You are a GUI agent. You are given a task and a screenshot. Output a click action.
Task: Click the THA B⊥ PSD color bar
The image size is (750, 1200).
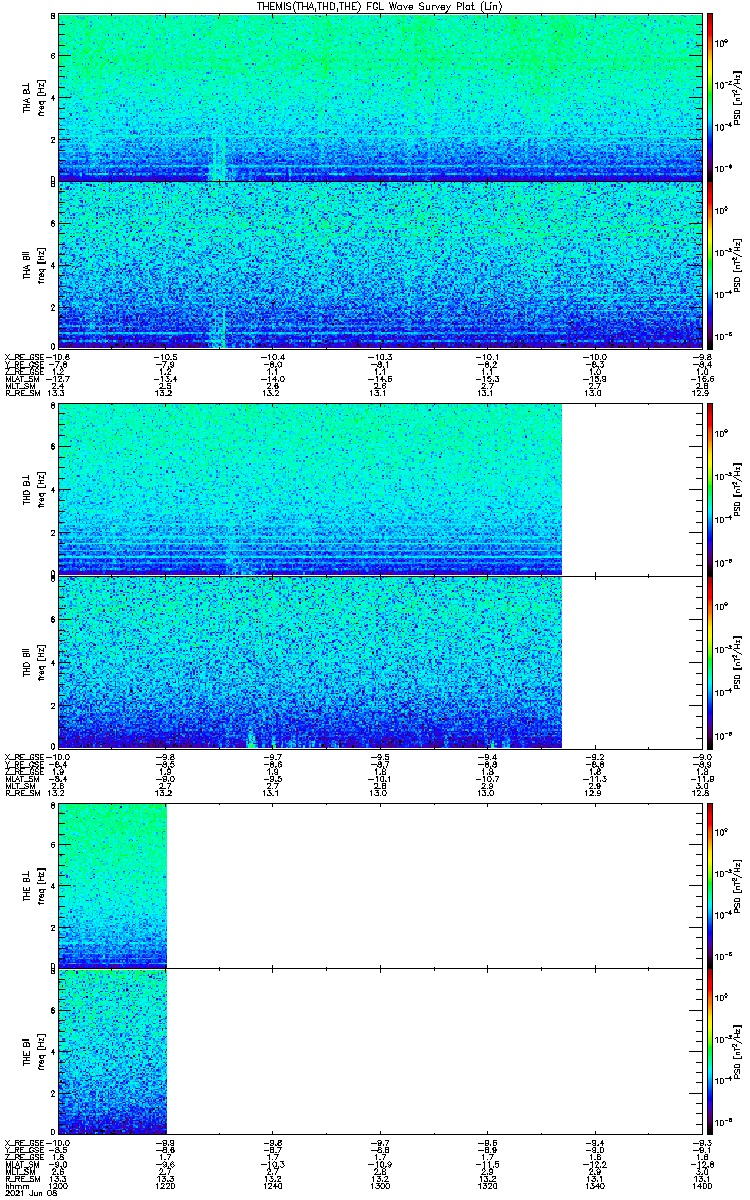(x=710, y=97)
